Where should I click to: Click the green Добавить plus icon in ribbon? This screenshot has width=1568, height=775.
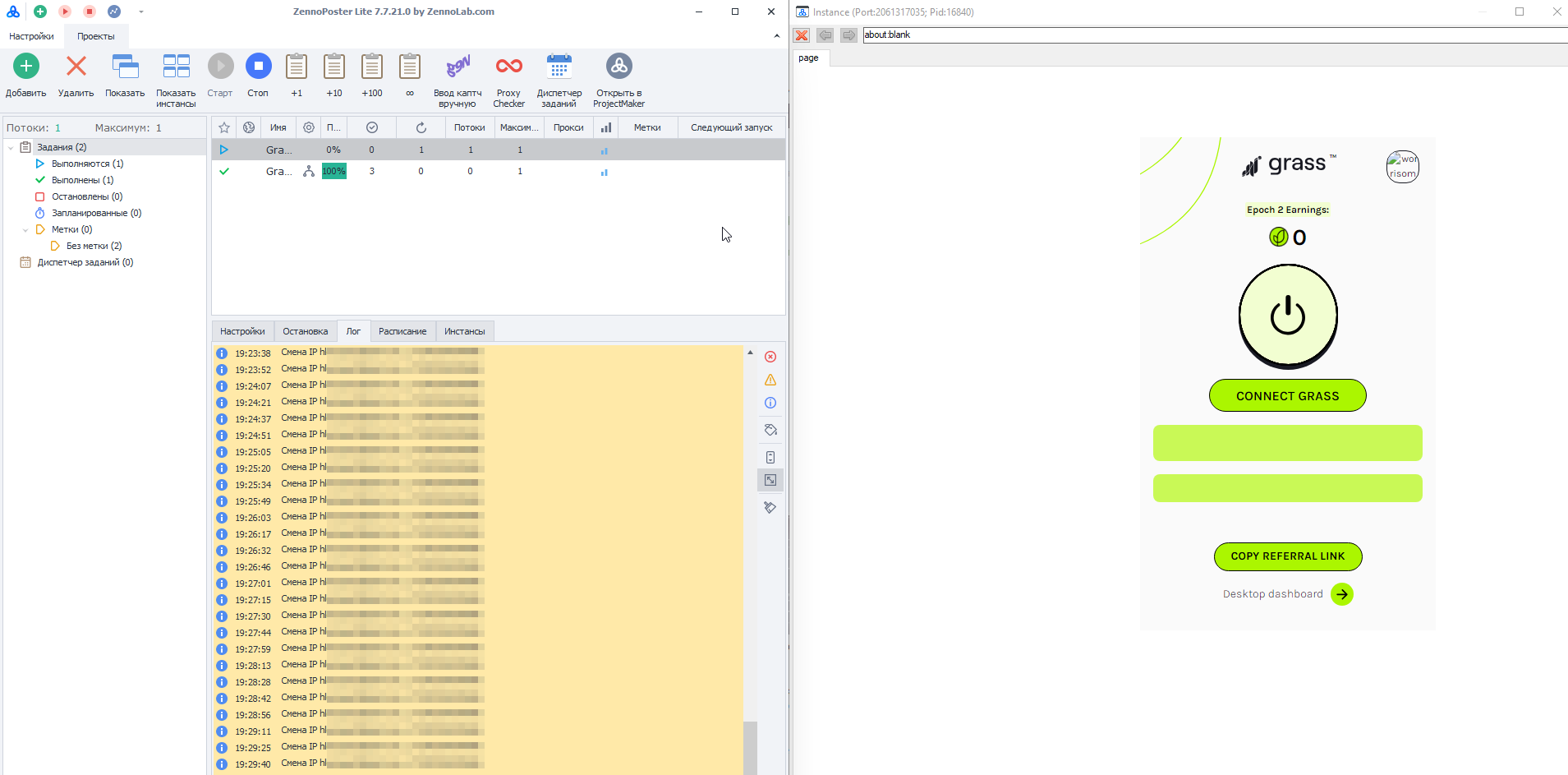pos(26,66)
